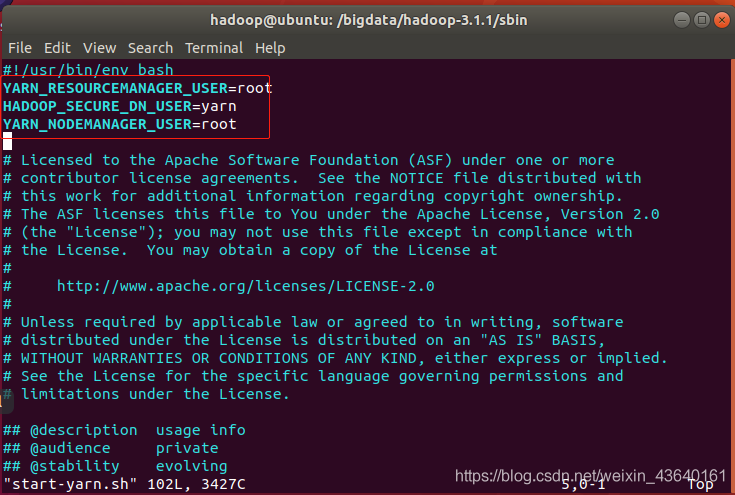Screen dimensions: 735x495
Task: Maximize the terminal window
Action: pos(702,20)
